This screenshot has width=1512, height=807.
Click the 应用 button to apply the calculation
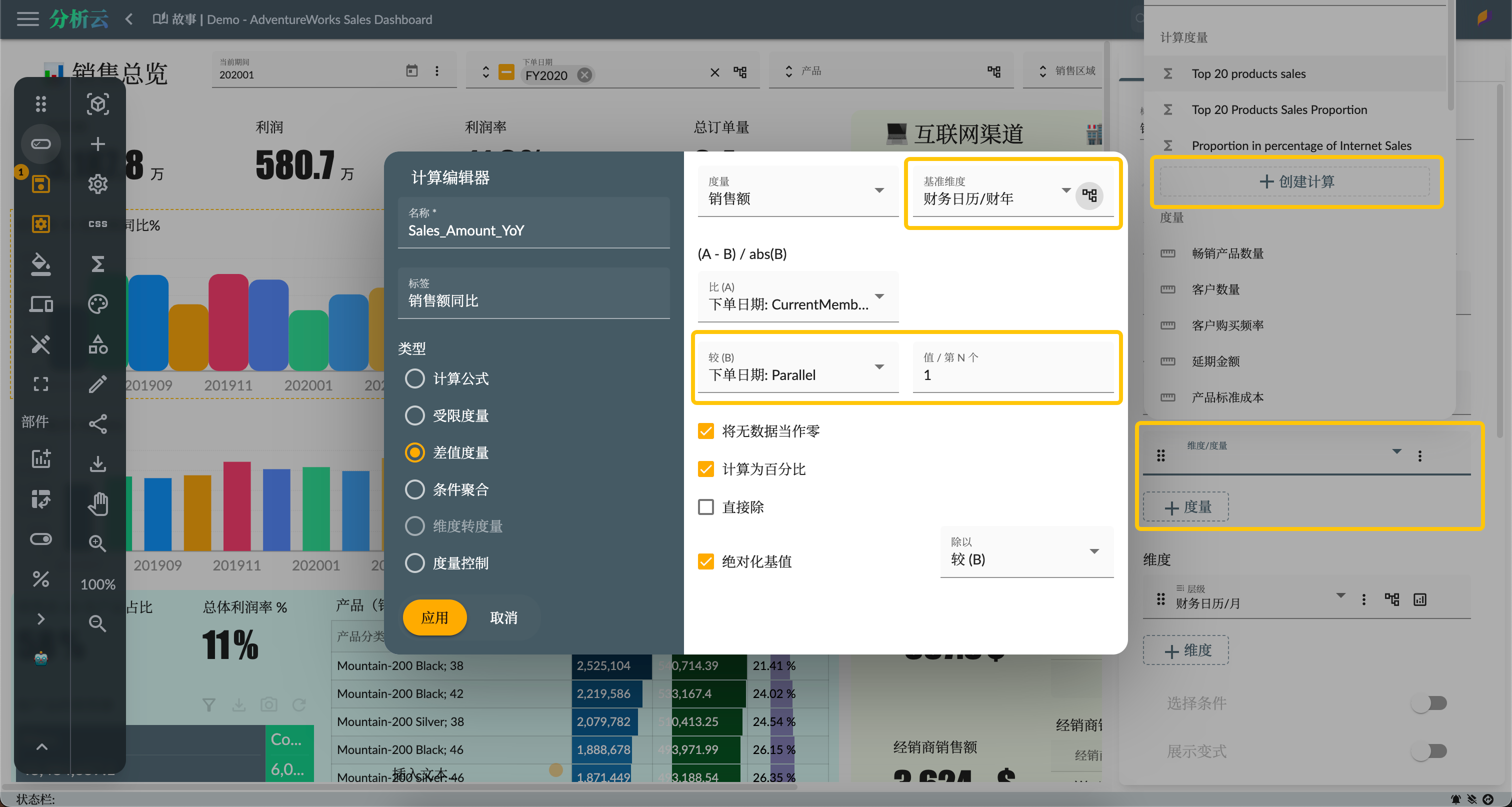point(434,617)
